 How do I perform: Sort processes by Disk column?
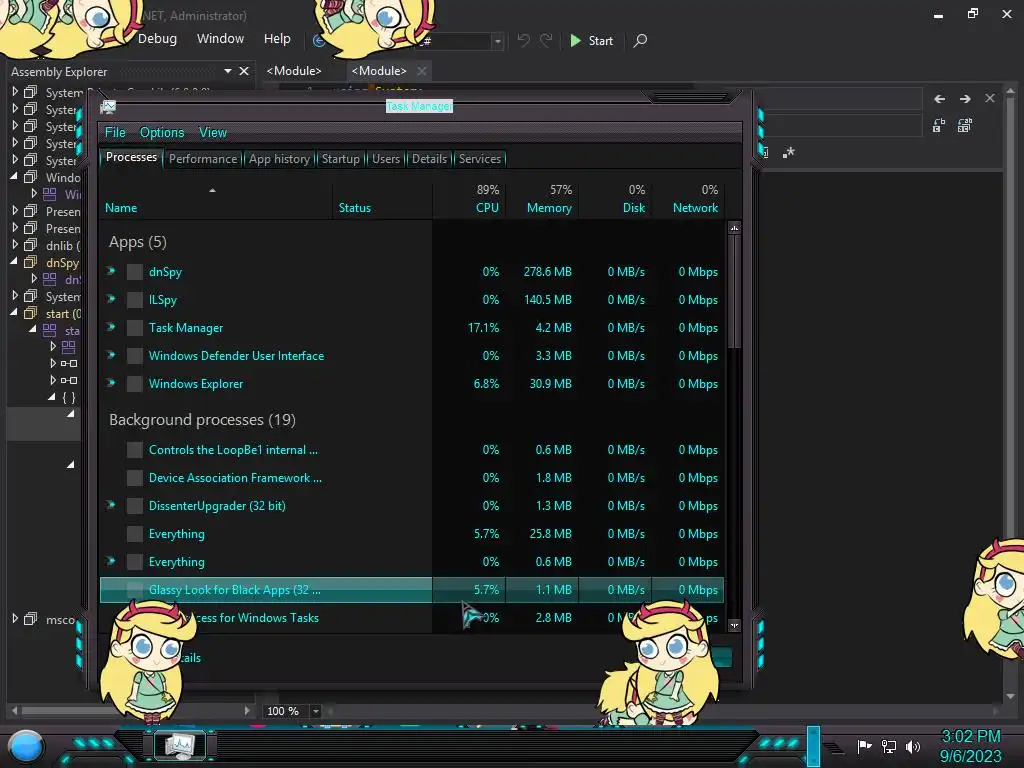click(x=615, y=201)
